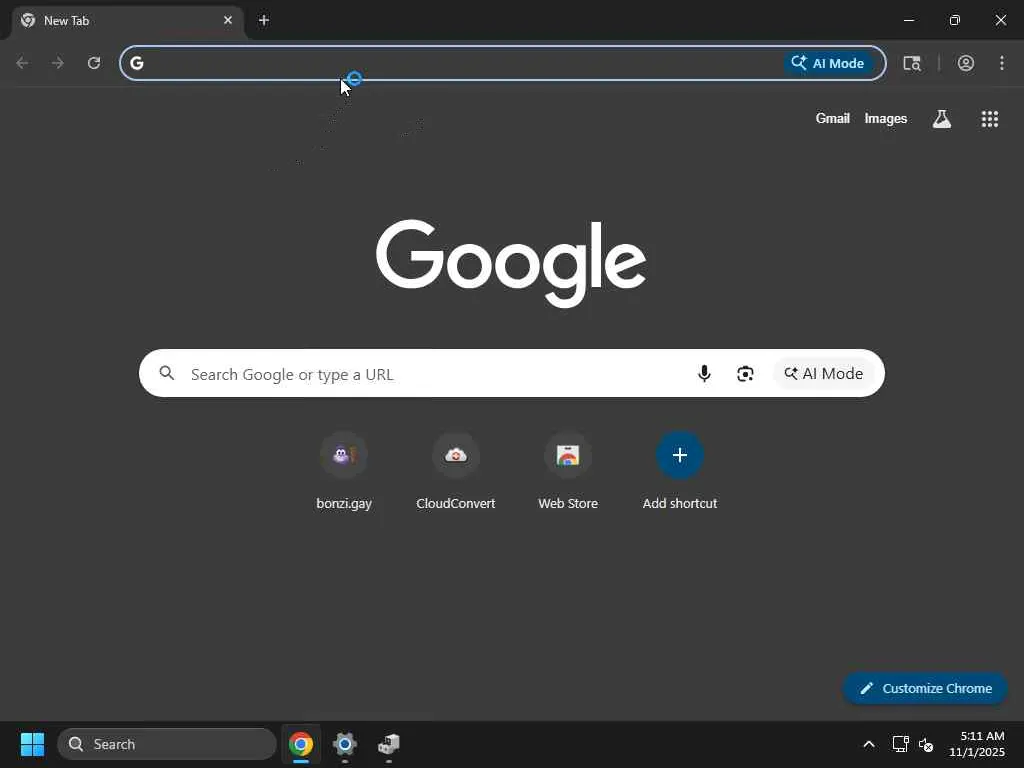Click the Add shortcut label text

680,504
